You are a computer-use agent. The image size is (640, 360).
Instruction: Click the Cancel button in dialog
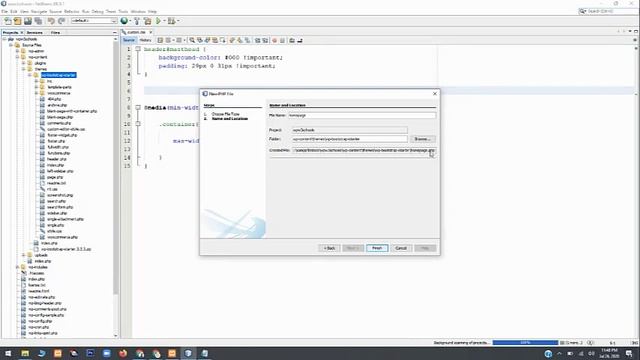tap(401, 248)
